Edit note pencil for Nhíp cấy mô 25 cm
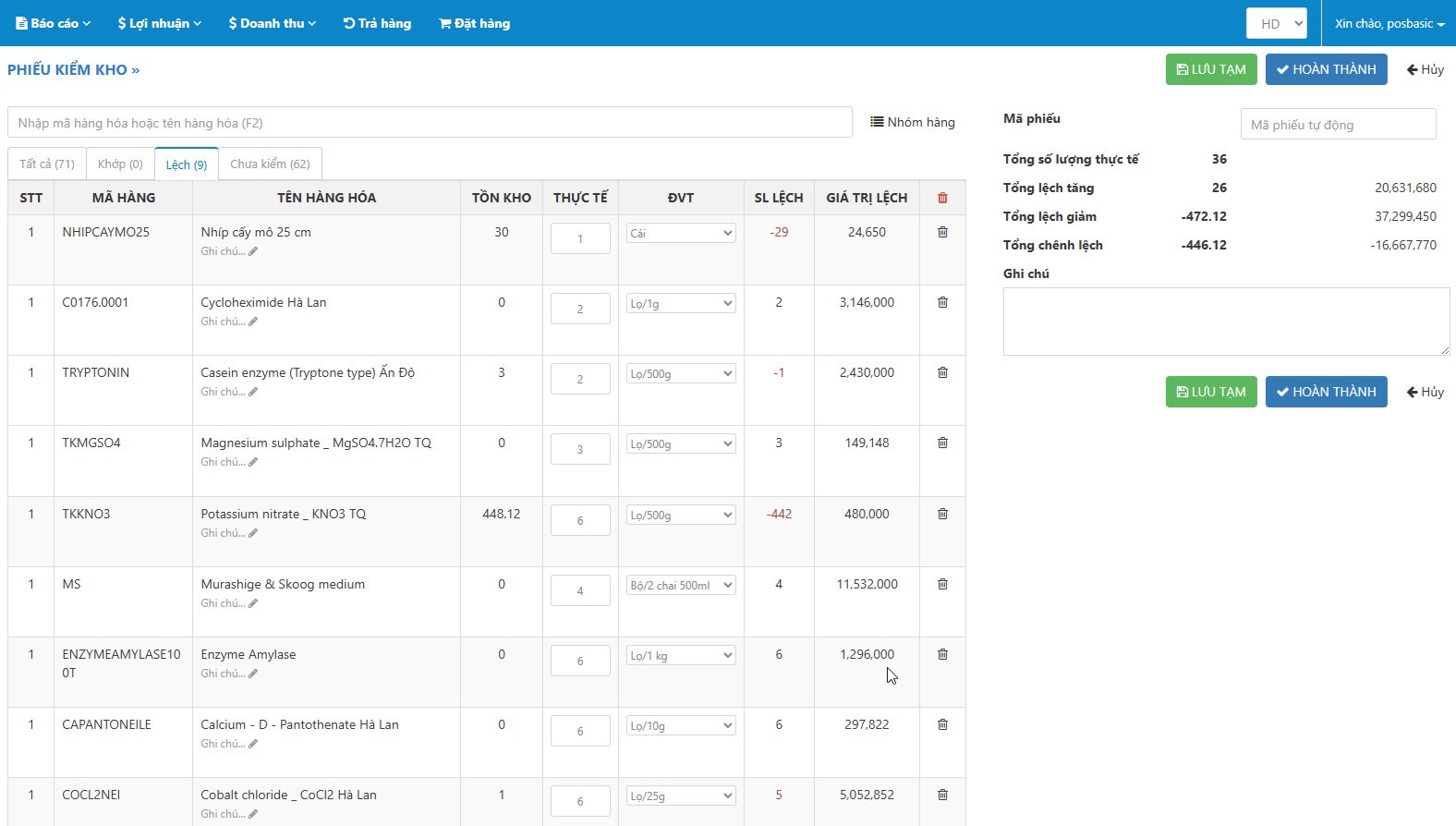1456x826 pixels. pyautogui.click(x=252, y=251)
